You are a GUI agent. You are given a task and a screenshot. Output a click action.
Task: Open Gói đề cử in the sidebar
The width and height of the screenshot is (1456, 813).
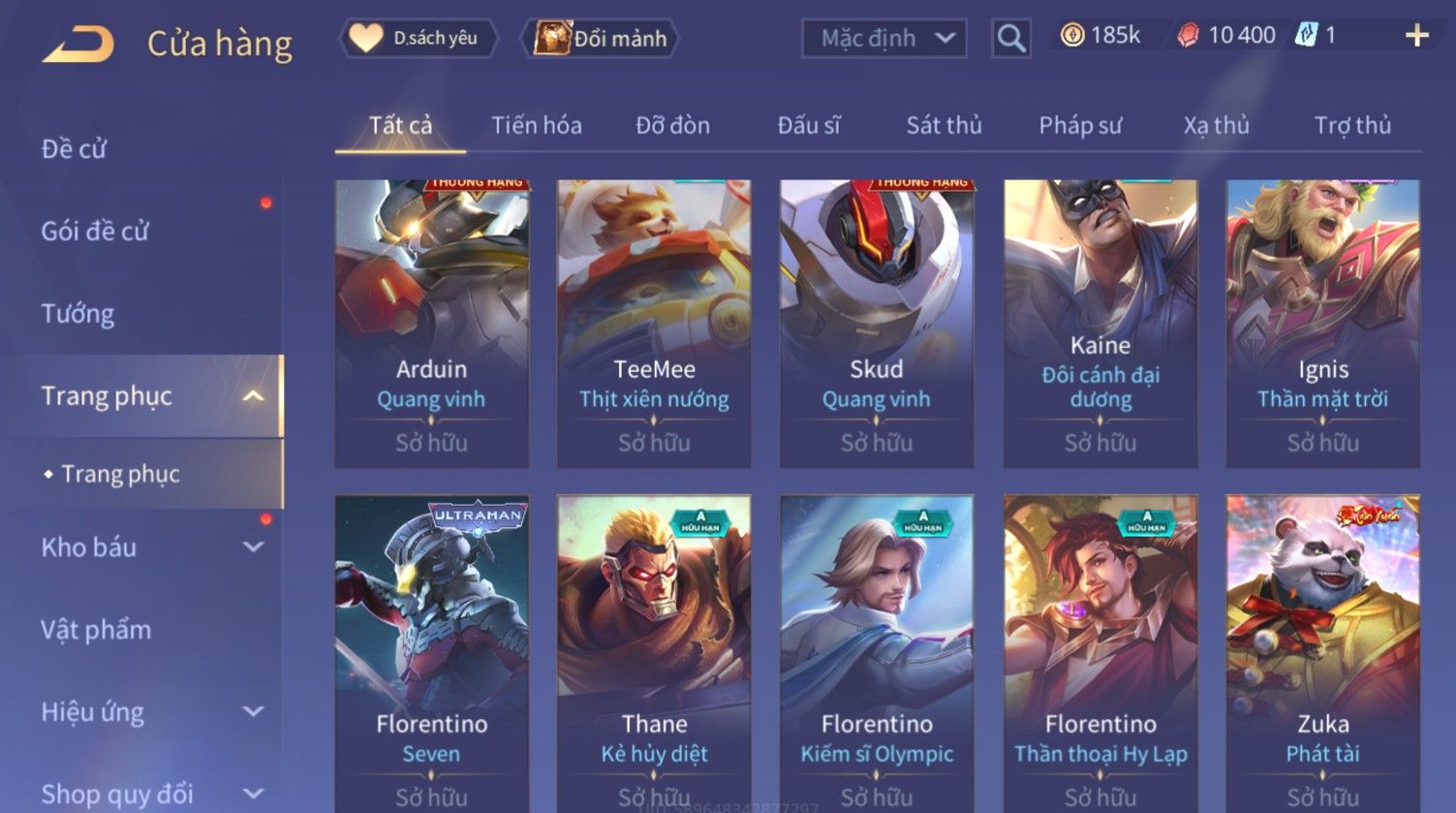click(95, 232)
